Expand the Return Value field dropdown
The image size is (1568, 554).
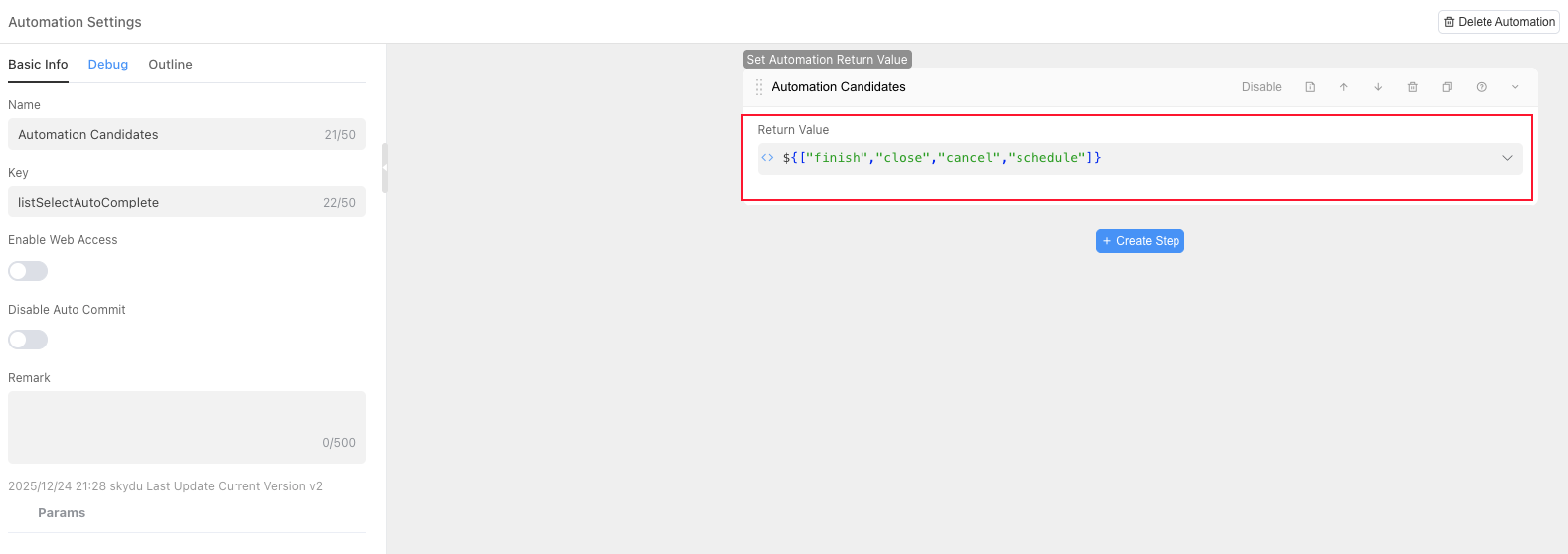click(1507, 158)
